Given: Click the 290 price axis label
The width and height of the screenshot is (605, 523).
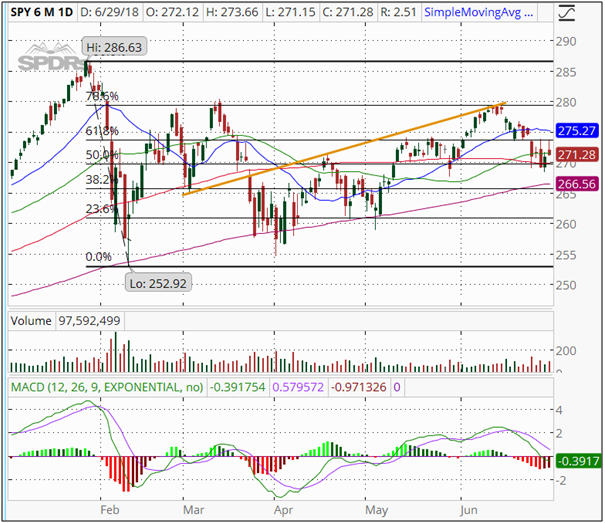Looking at the screenshot, I should pyautogui.click(x=566, y=41).
